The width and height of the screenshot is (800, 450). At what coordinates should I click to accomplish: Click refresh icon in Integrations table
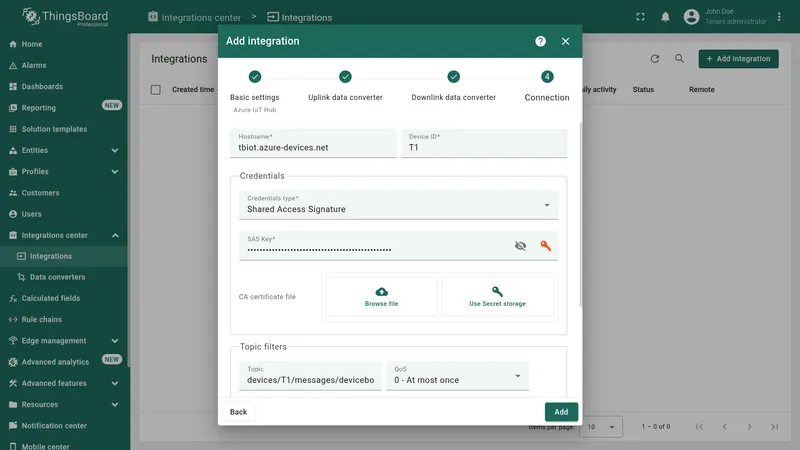[x=655, y=59]
